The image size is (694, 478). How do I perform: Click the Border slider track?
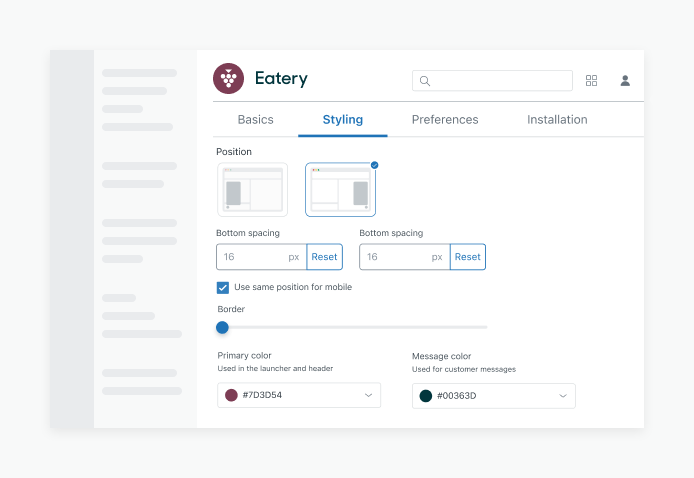(x=352, y=327)
